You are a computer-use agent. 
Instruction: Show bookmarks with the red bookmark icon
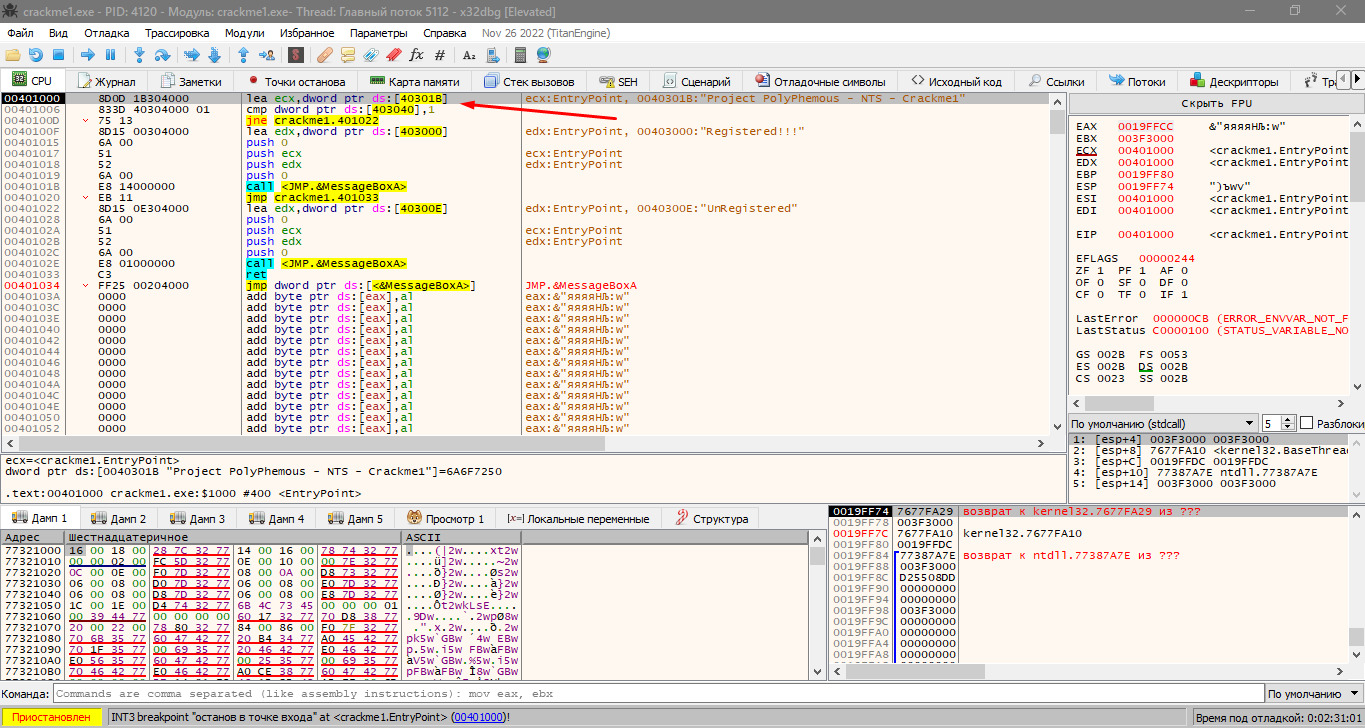coord(394,54)
